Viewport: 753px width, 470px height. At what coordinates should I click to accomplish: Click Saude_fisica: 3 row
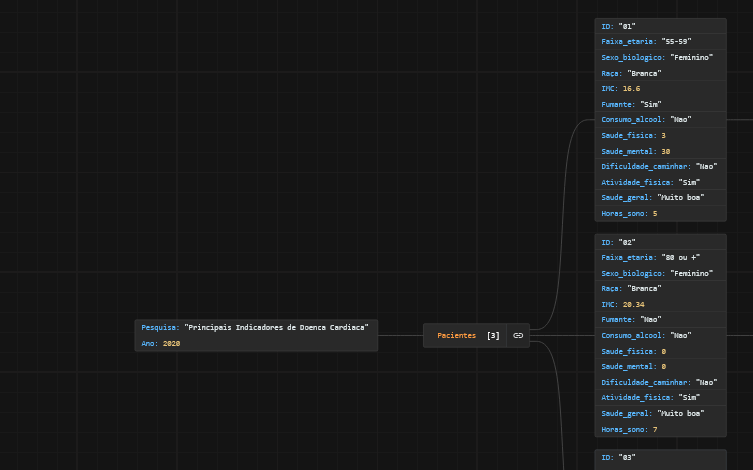[660, 135]
